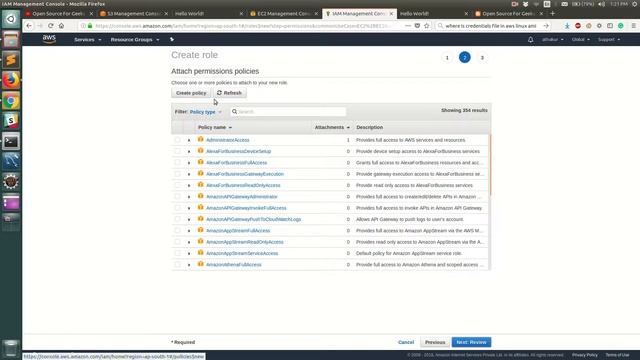
Task: Expand the AdministratorAccess policy row arrow
Action: point(189,140)
